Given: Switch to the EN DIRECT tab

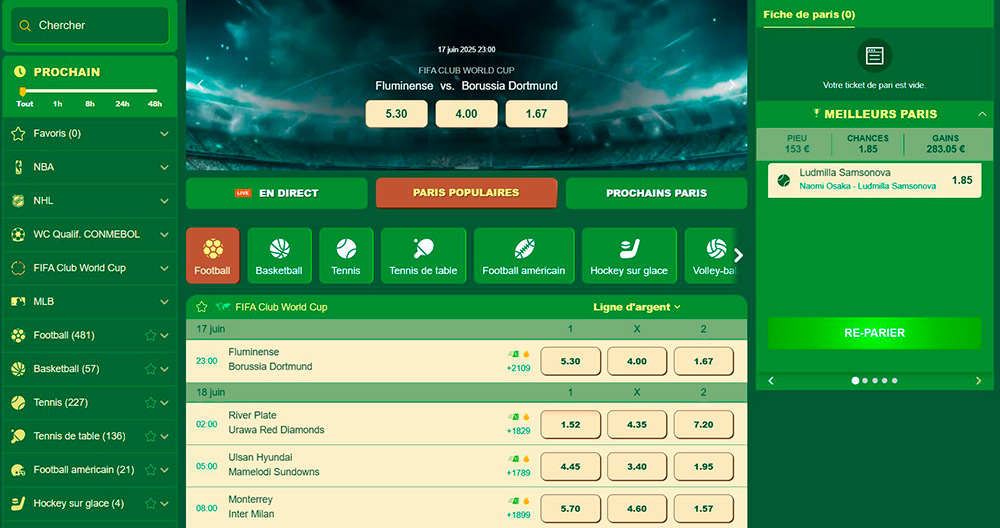Looking at the screenshot, I should pos(277,193).
